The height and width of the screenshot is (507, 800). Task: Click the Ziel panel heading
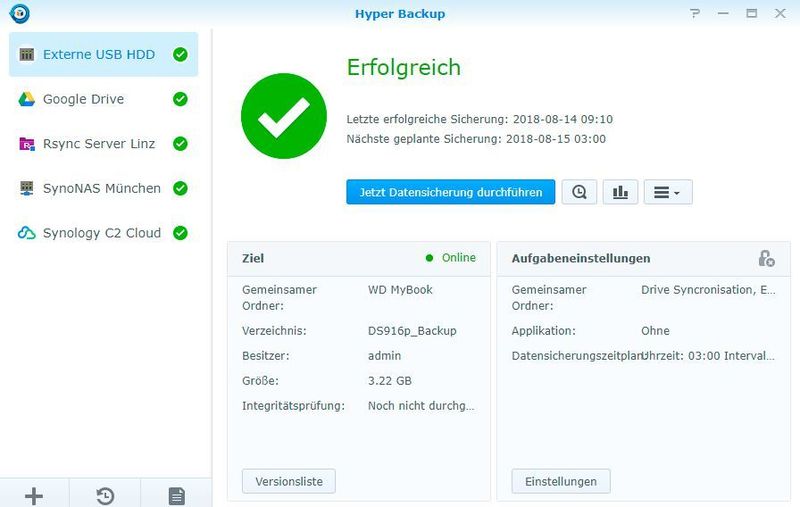tap(253, 258)
